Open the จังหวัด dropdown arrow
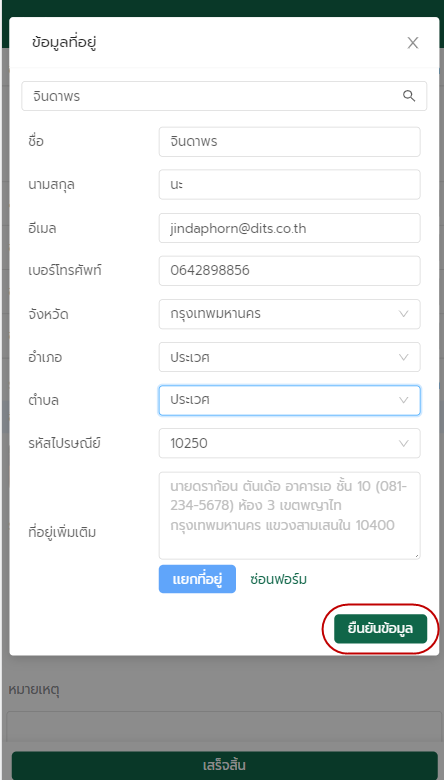The width and height of the screenshot is (444, 780). coord(404,314)
